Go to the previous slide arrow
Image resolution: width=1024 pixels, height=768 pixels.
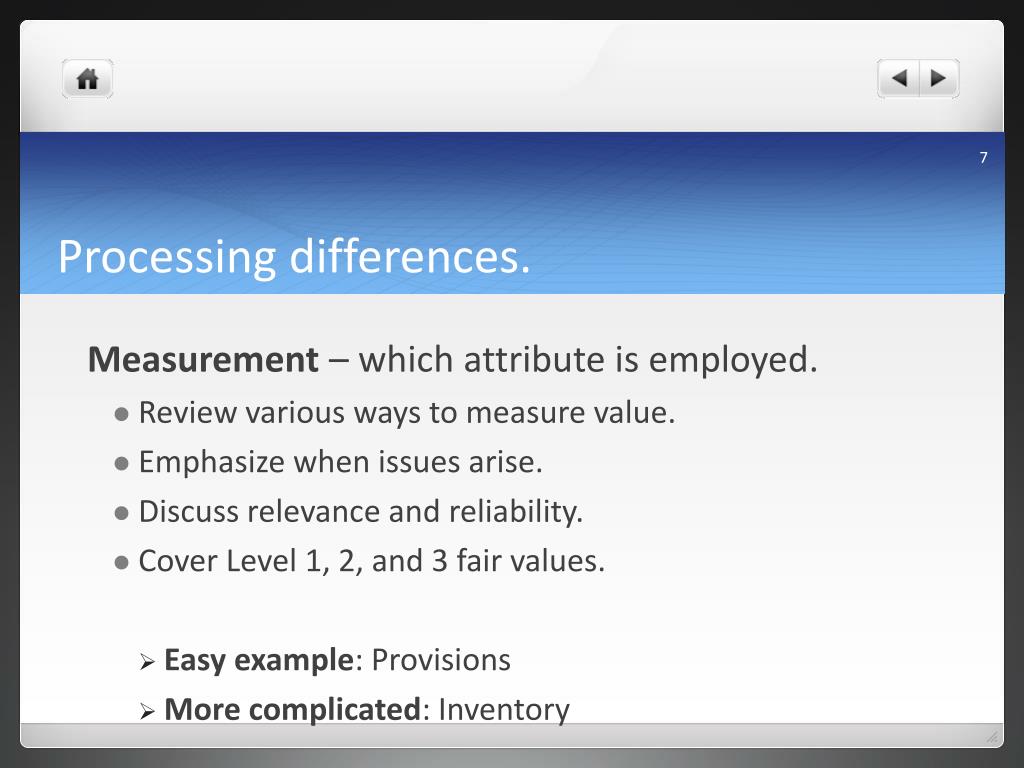900,78
